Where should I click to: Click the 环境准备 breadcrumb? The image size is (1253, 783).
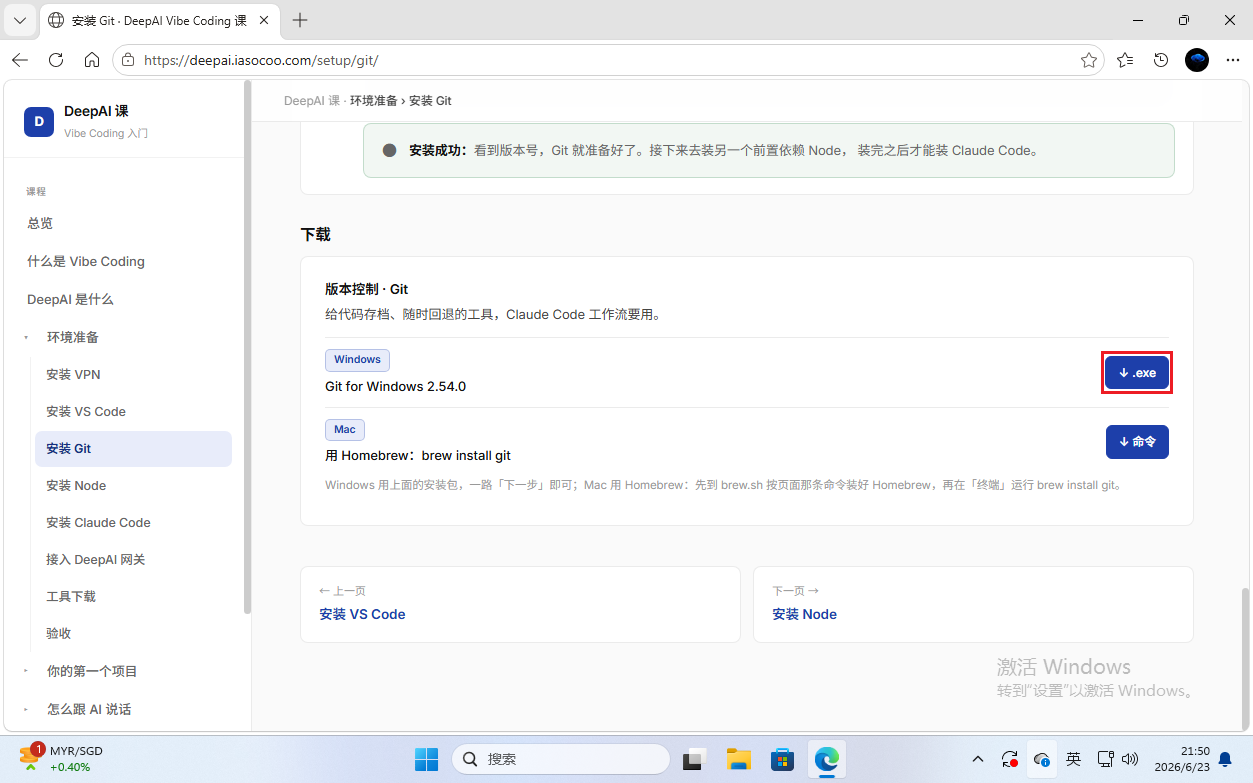(373, 101)
